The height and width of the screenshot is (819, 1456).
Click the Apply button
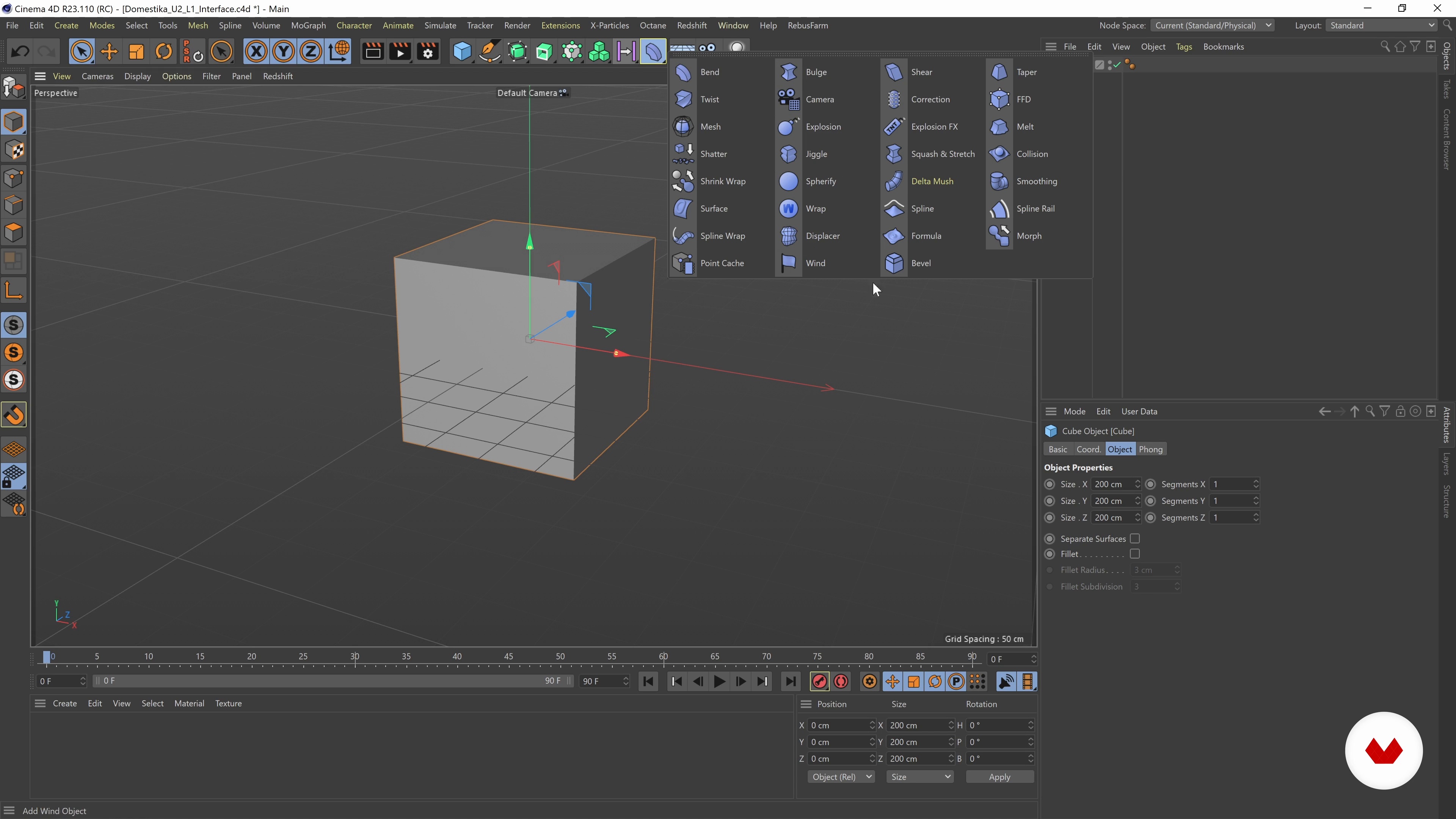(999, 777)
